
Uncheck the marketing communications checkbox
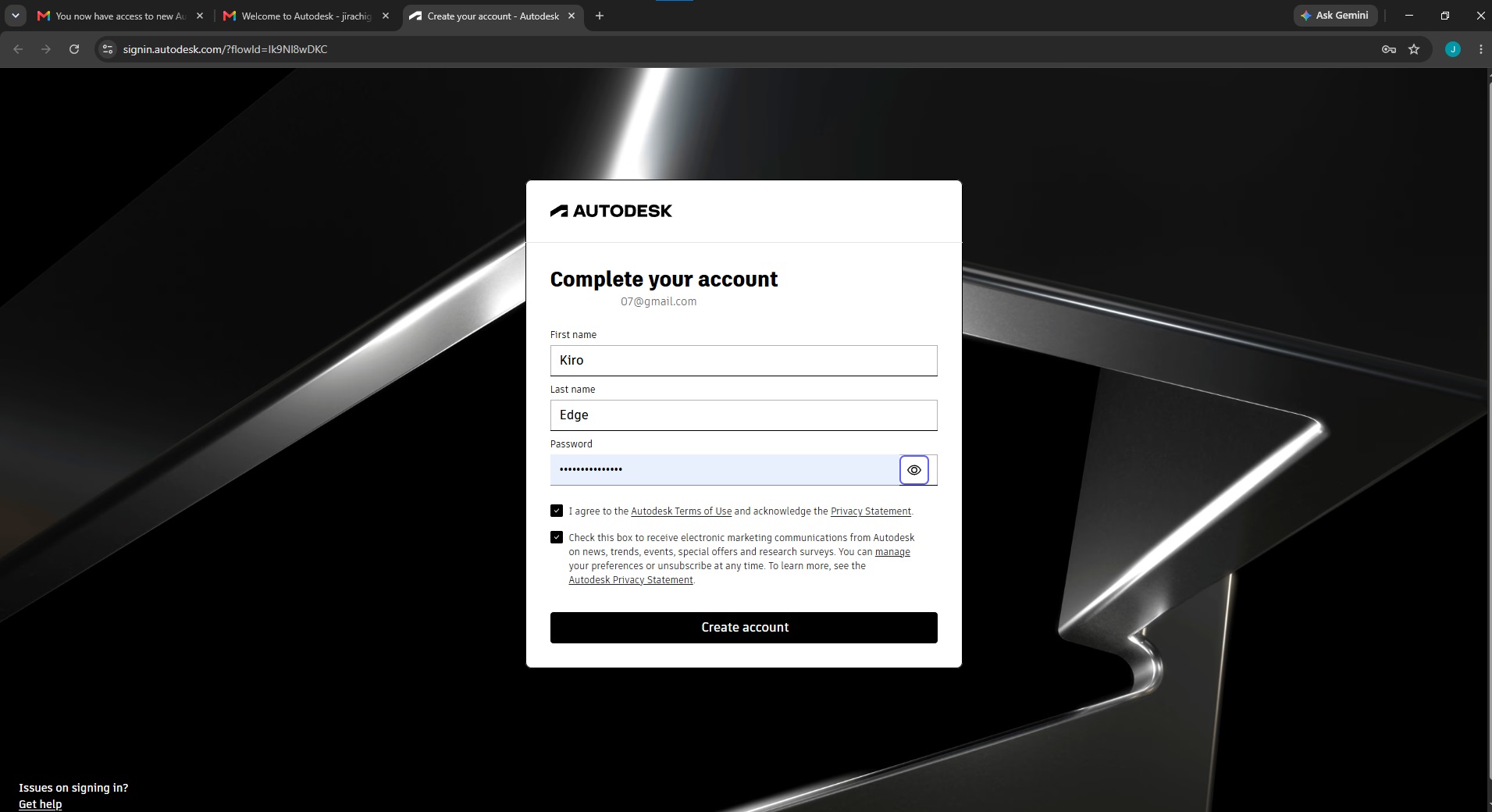pos(557,537)
